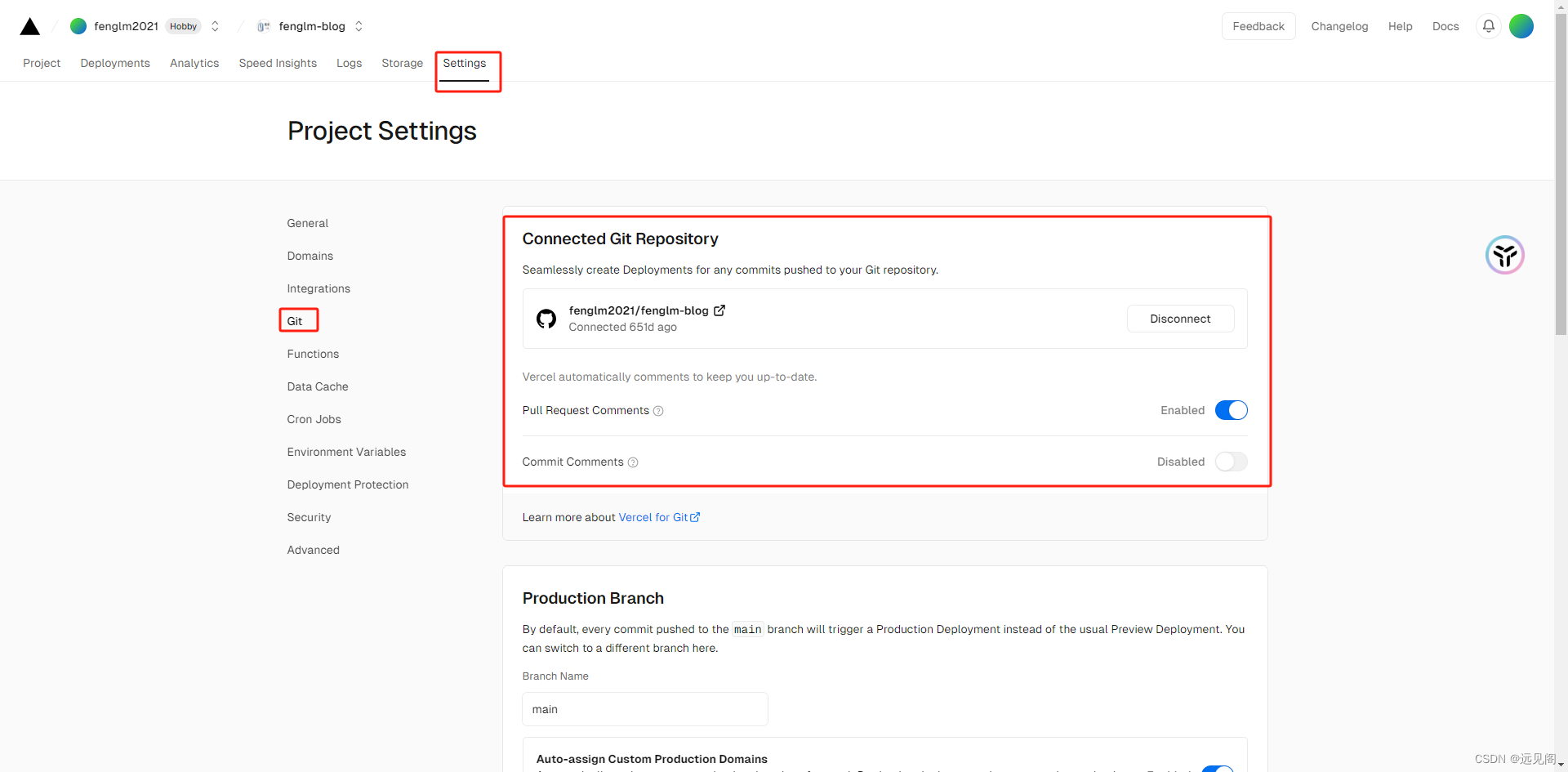Switch to the Deployments tab
1568x772 pixels.
115,63
